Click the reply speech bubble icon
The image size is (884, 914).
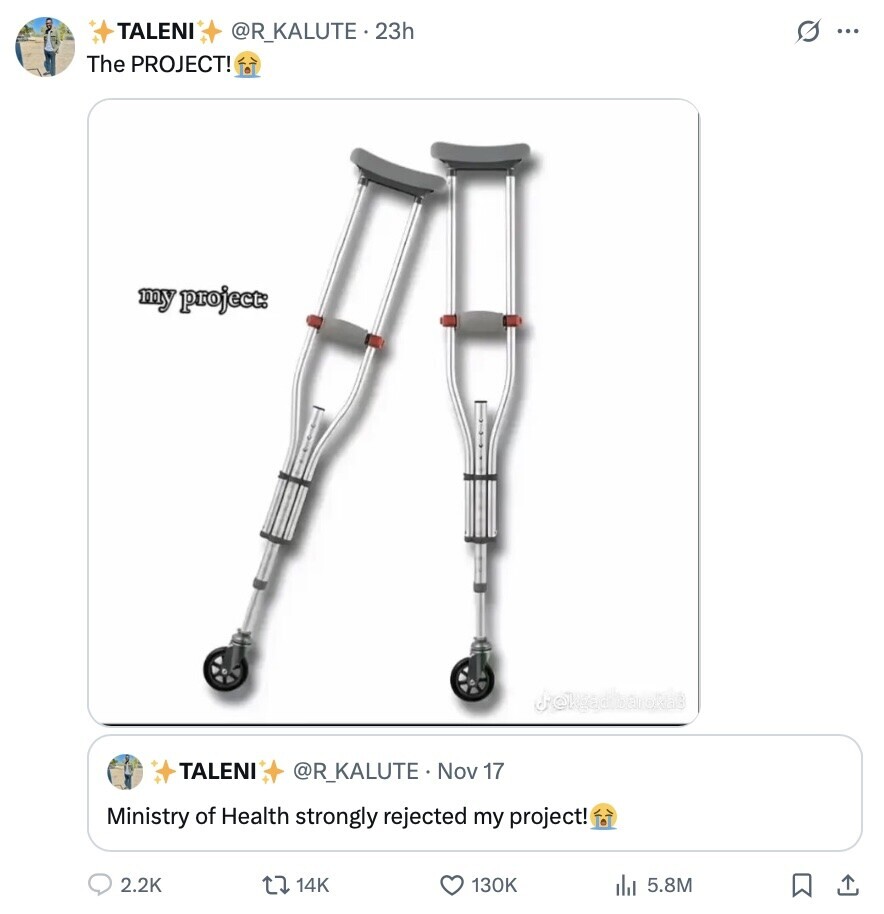point(100,884)
